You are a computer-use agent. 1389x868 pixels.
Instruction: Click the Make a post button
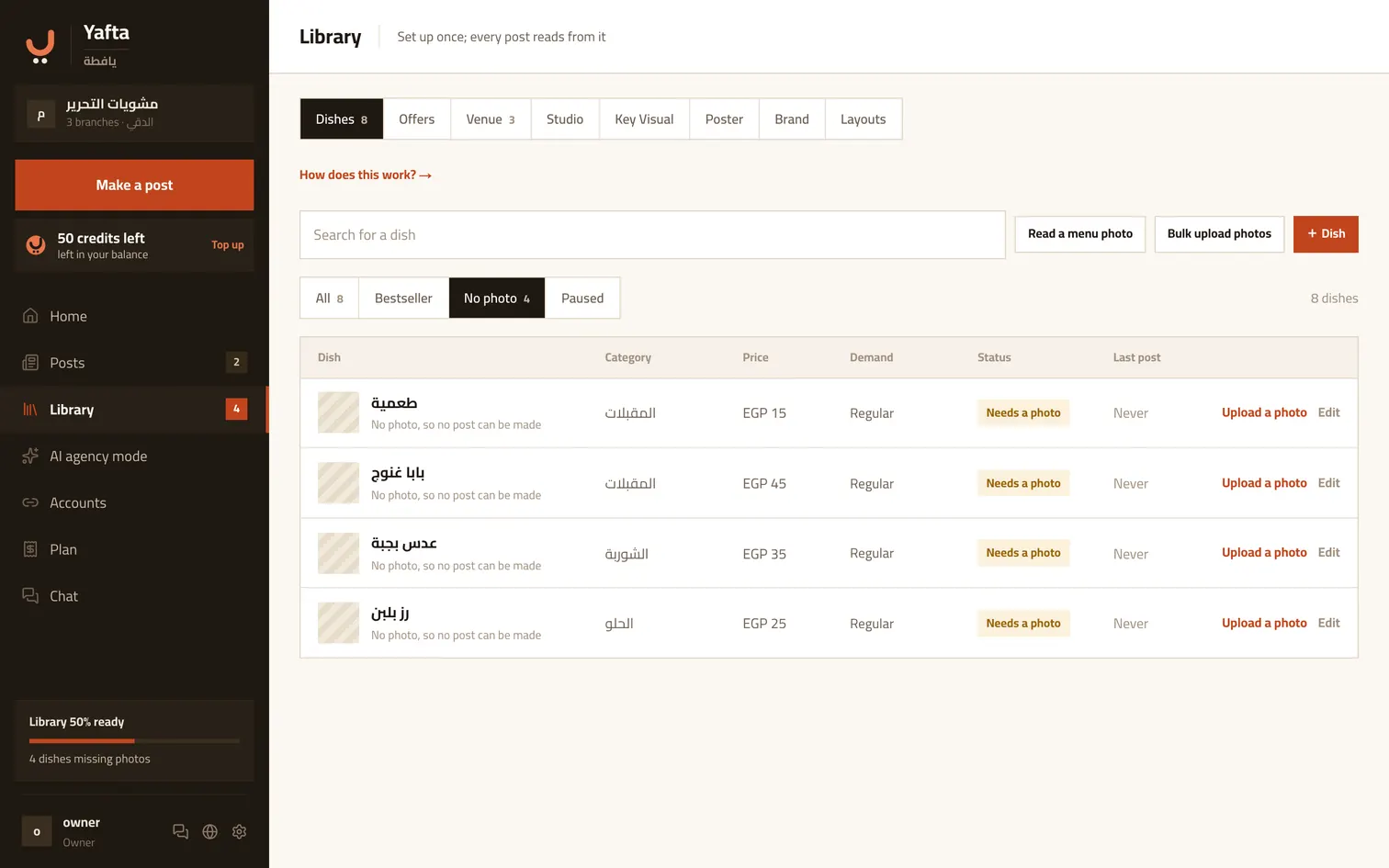tap(134, 186)
